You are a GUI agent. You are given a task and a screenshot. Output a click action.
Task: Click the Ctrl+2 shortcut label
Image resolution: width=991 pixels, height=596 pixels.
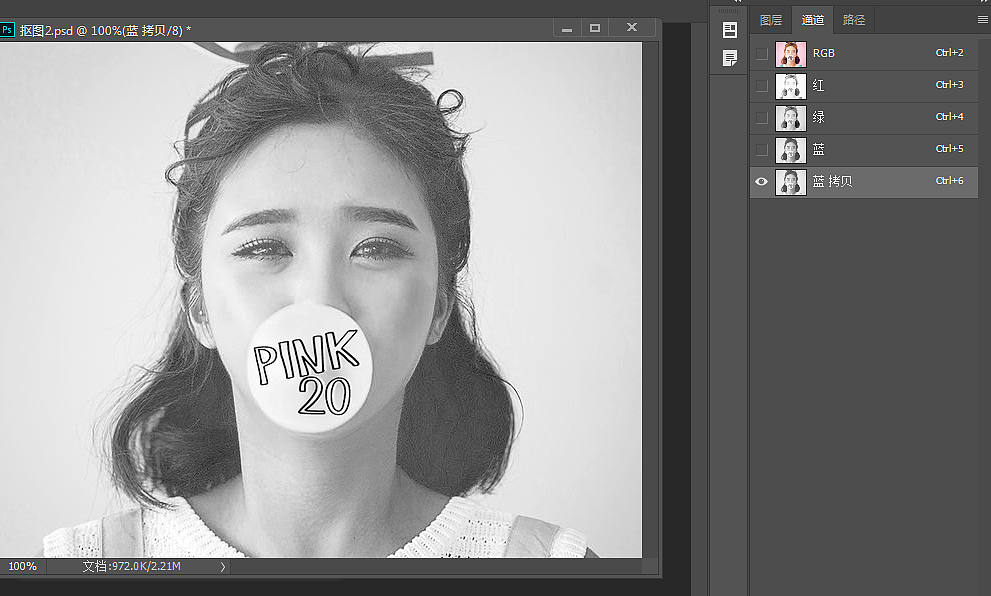tap(949, 52)
